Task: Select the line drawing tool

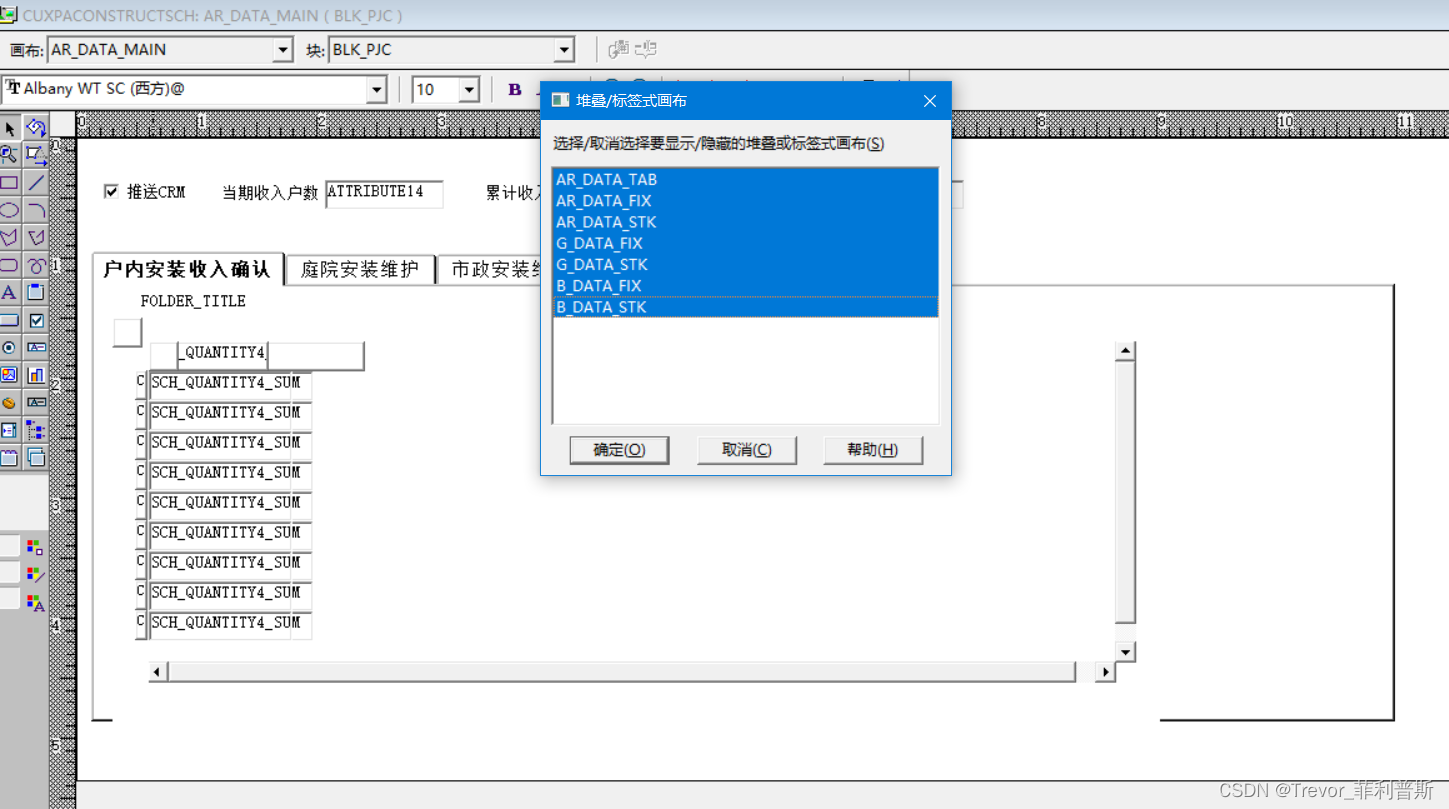Action: tap(37, 181)
